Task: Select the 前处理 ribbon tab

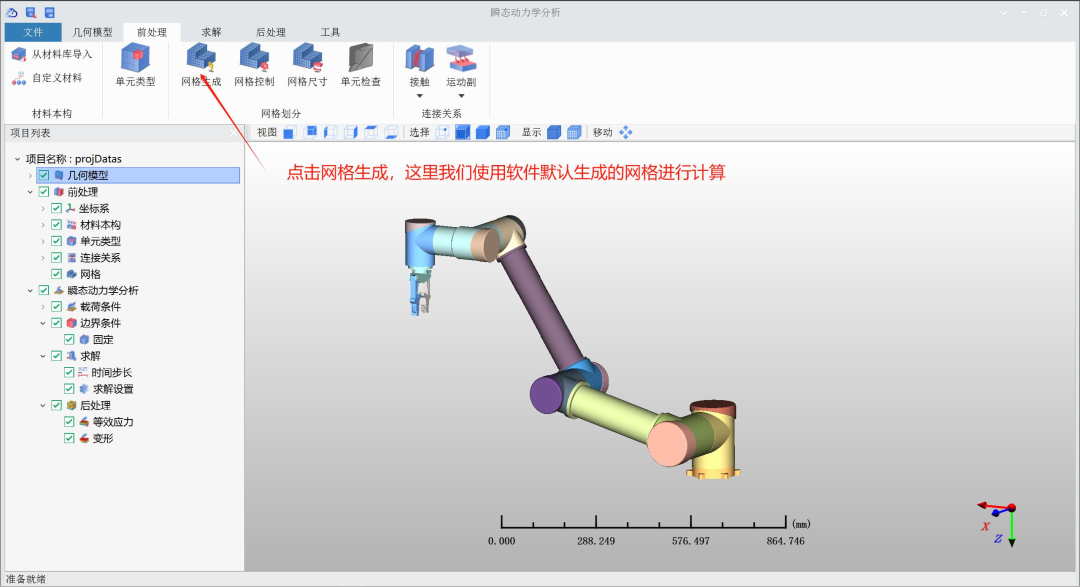Action: point(152,32)
